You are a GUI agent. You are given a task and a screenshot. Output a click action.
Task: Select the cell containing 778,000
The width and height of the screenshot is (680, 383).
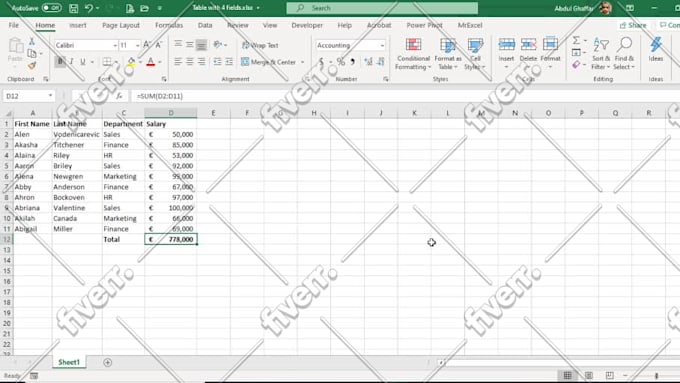point(171,239)
